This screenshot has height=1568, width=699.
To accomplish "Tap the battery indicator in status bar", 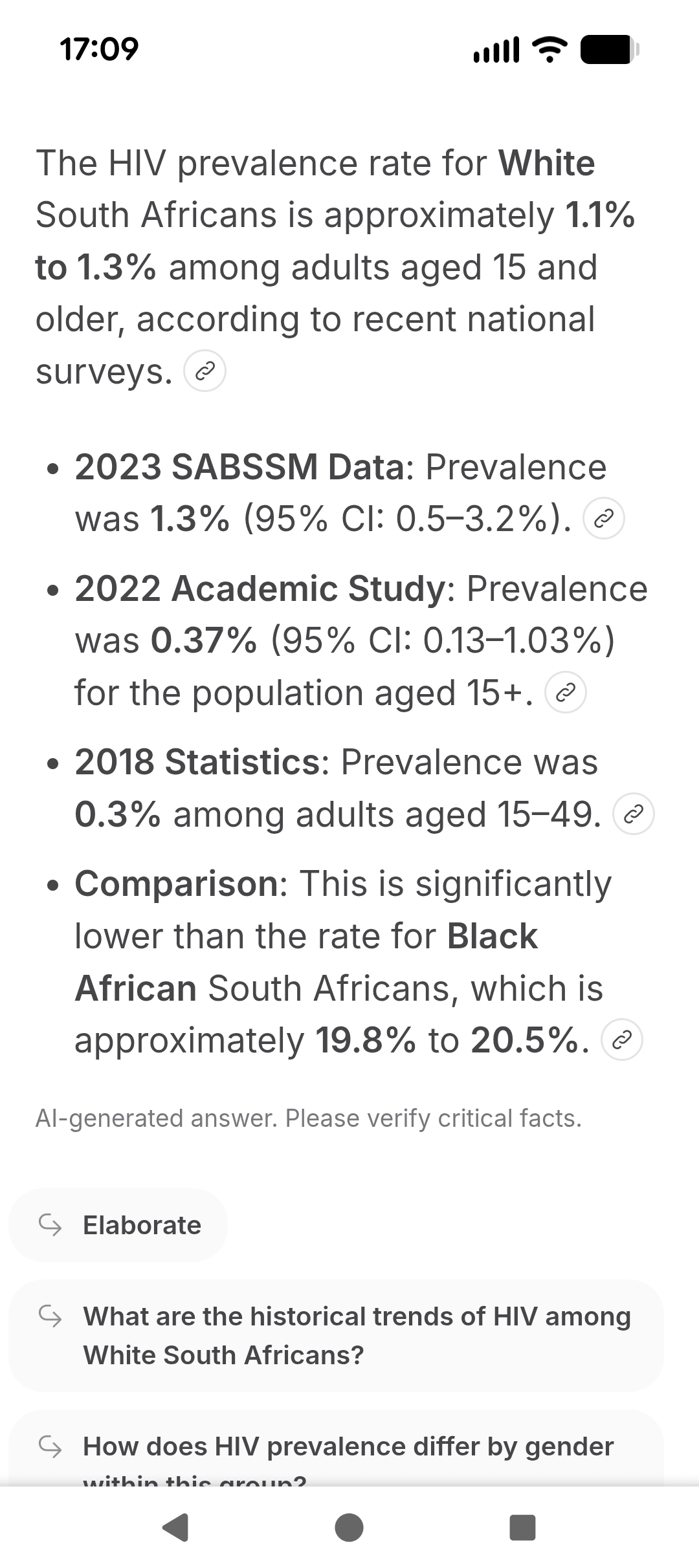I will click(x=610, y=50).
